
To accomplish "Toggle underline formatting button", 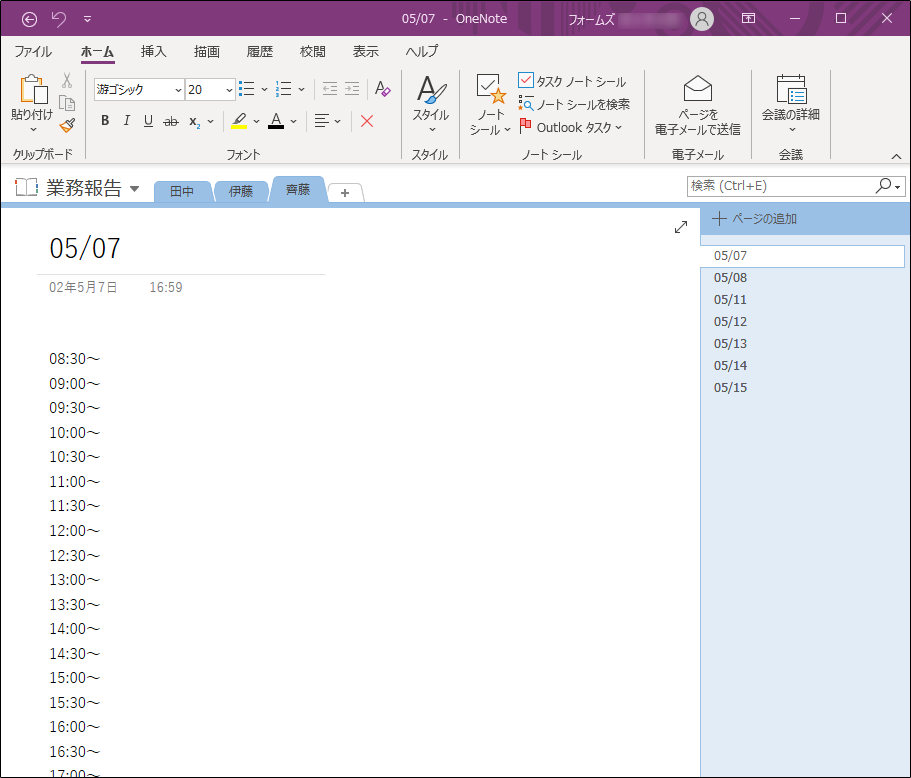I will (148, 121).
